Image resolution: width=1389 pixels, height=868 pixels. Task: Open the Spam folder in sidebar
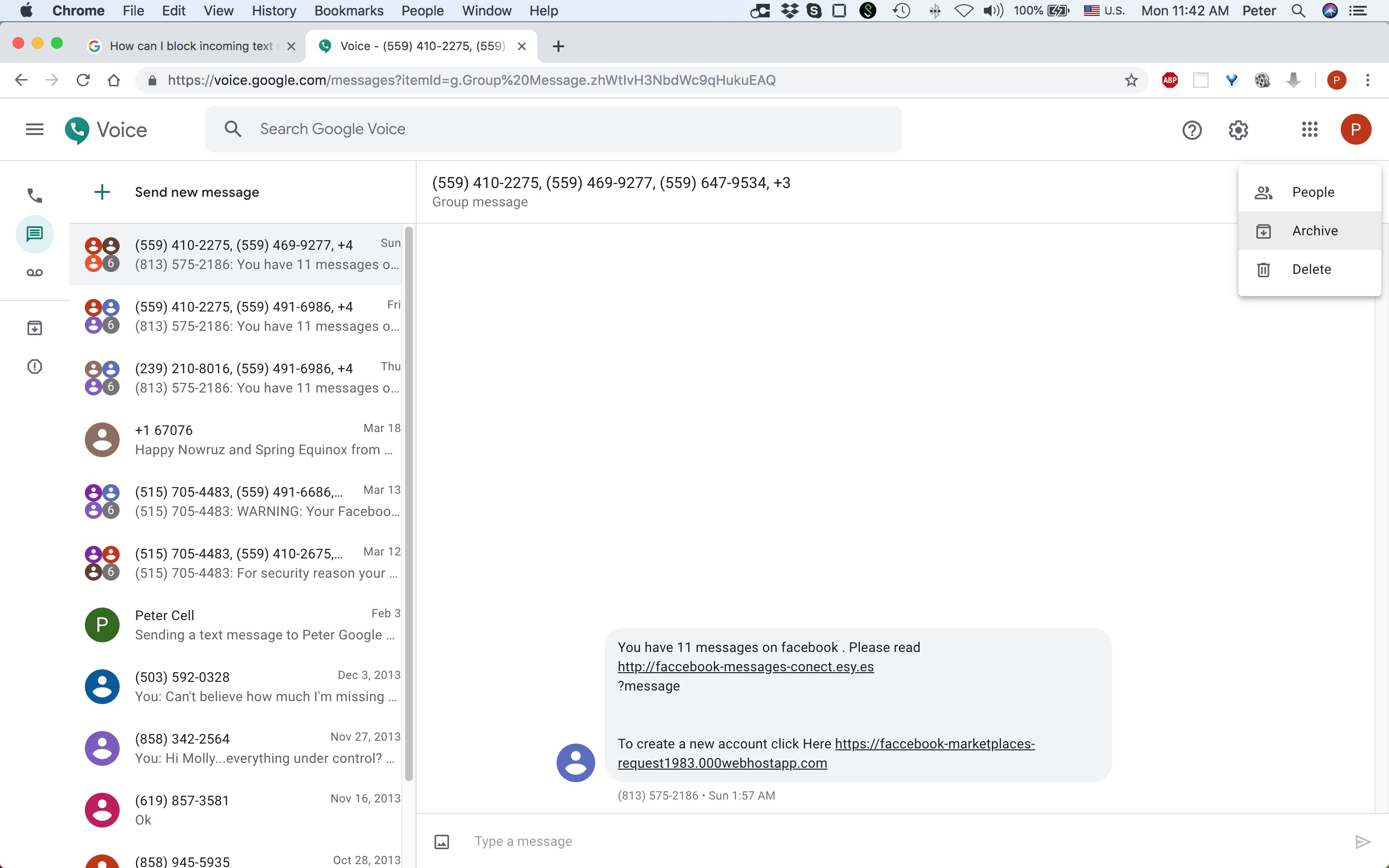pos(34,366)
